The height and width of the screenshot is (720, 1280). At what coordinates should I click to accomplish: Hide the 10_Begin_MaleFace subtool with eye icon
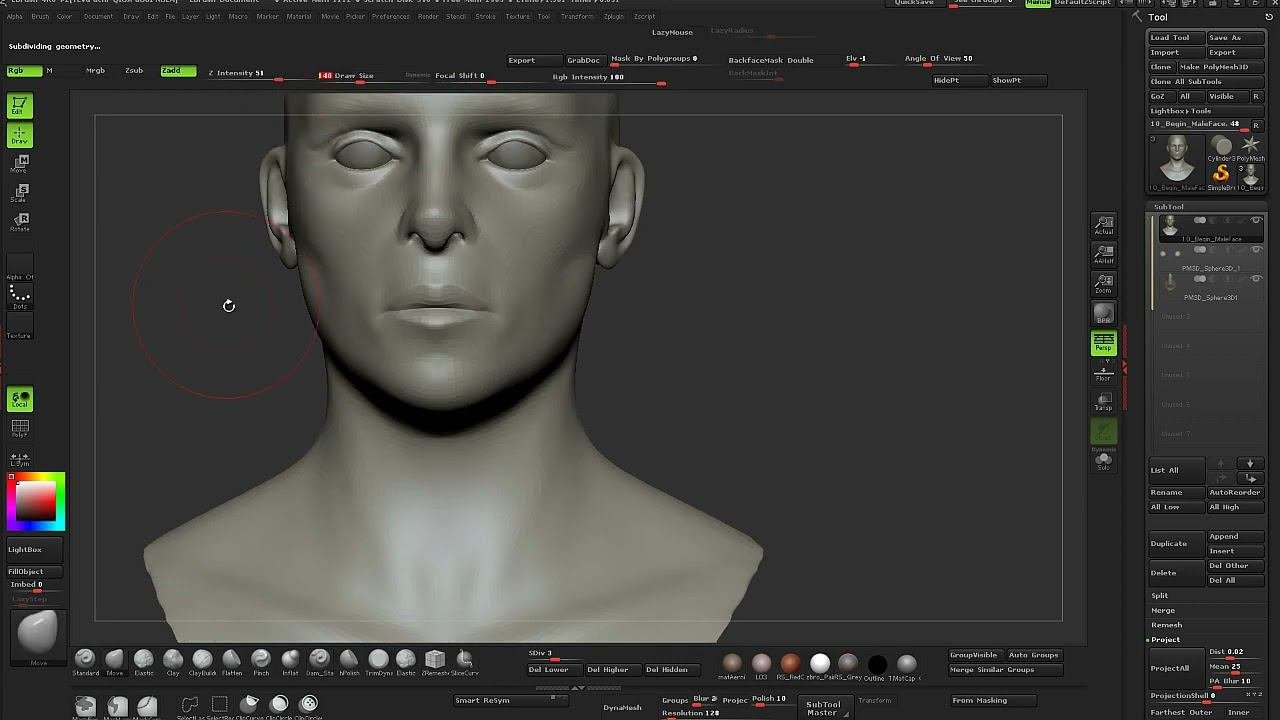1256,221
